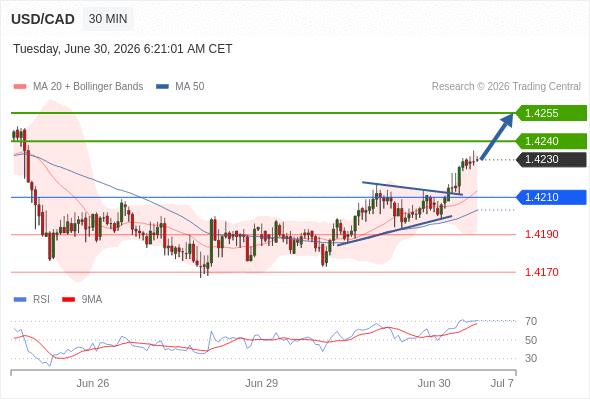
Task: Select the blue 1.4210 pivot price tag
Action: click(551, 197)
